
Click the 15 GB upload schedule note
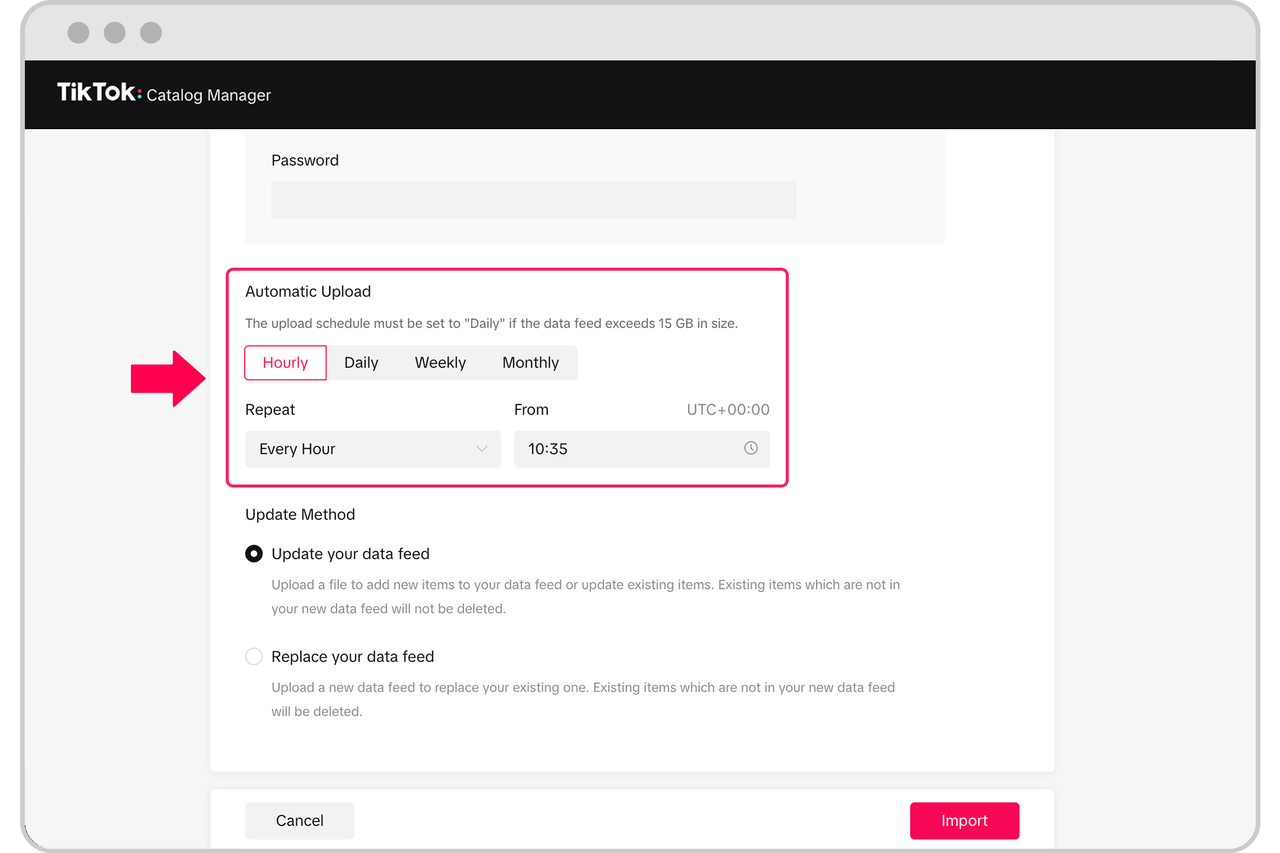coord(491,324)
